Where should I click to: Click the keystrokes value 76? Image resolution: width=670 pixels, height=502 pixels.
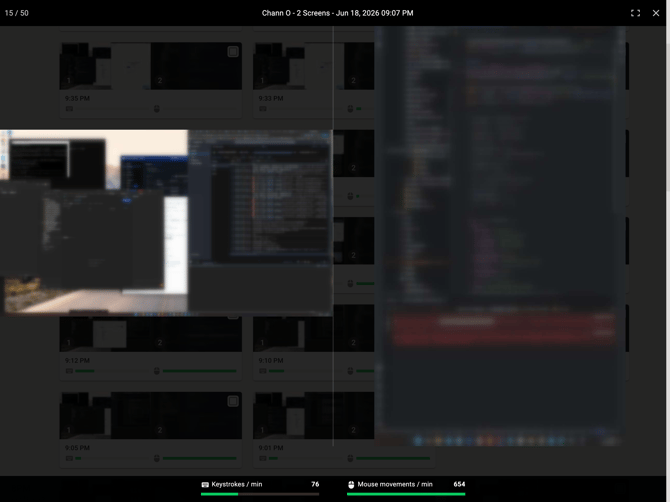[315, 484]
